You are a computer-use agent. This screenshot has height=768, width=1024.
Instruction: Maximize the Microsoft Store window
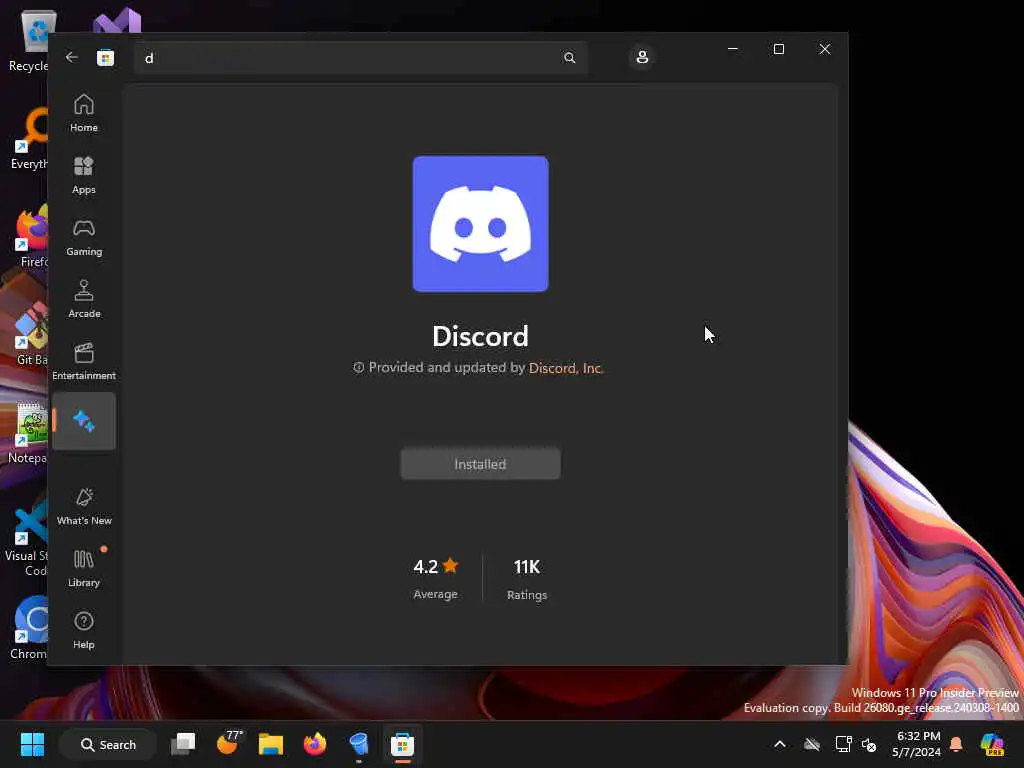tap(778, 49)
